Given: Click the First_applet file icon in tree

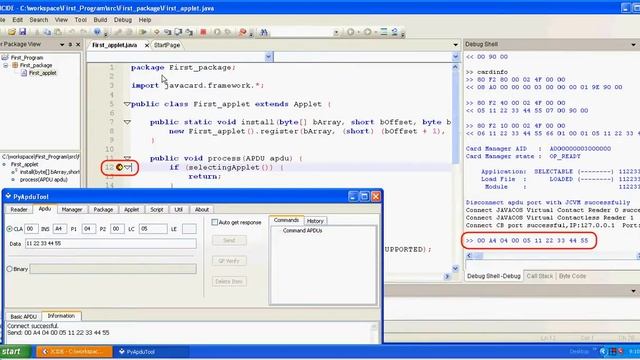Looking at the screenshot, I should tap(24, 73).
